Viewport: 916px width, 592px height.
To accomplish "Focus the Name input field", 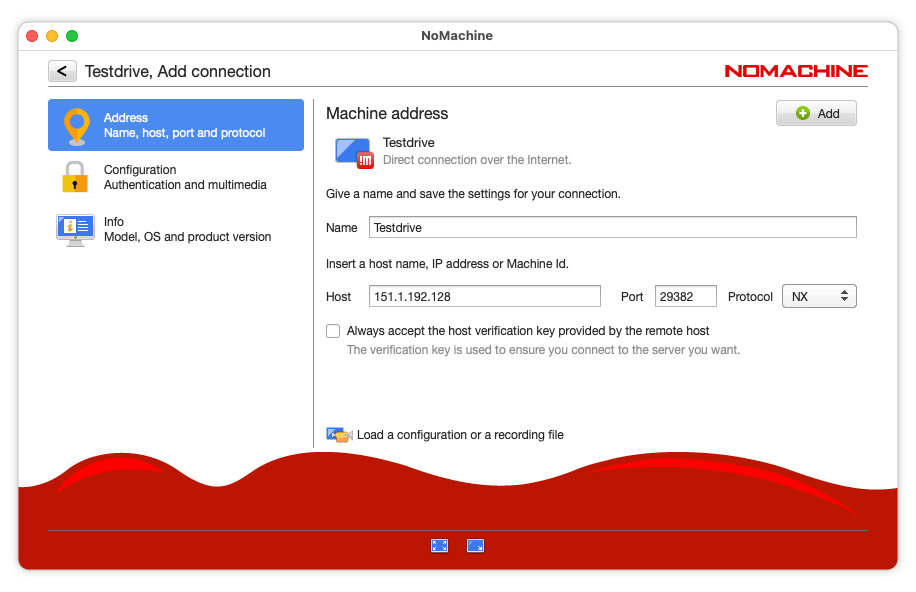I will click(612, 227).
